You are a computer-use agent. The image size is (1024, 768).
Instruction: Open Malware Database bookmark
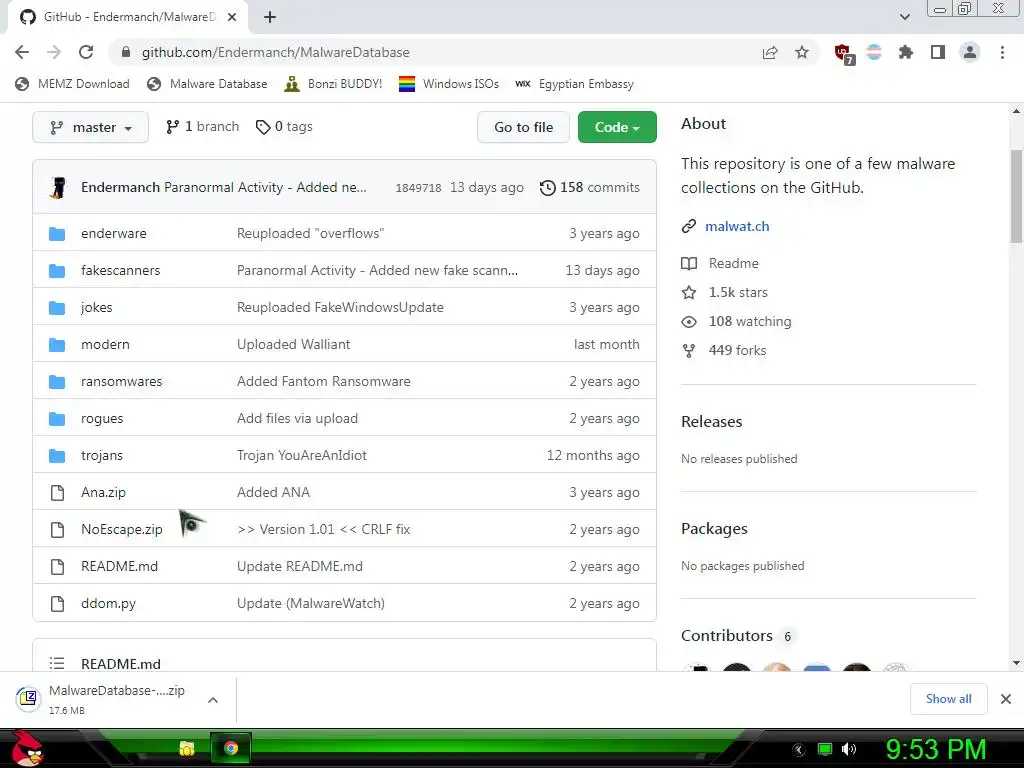pyautogui.click(x=208, y=84)
